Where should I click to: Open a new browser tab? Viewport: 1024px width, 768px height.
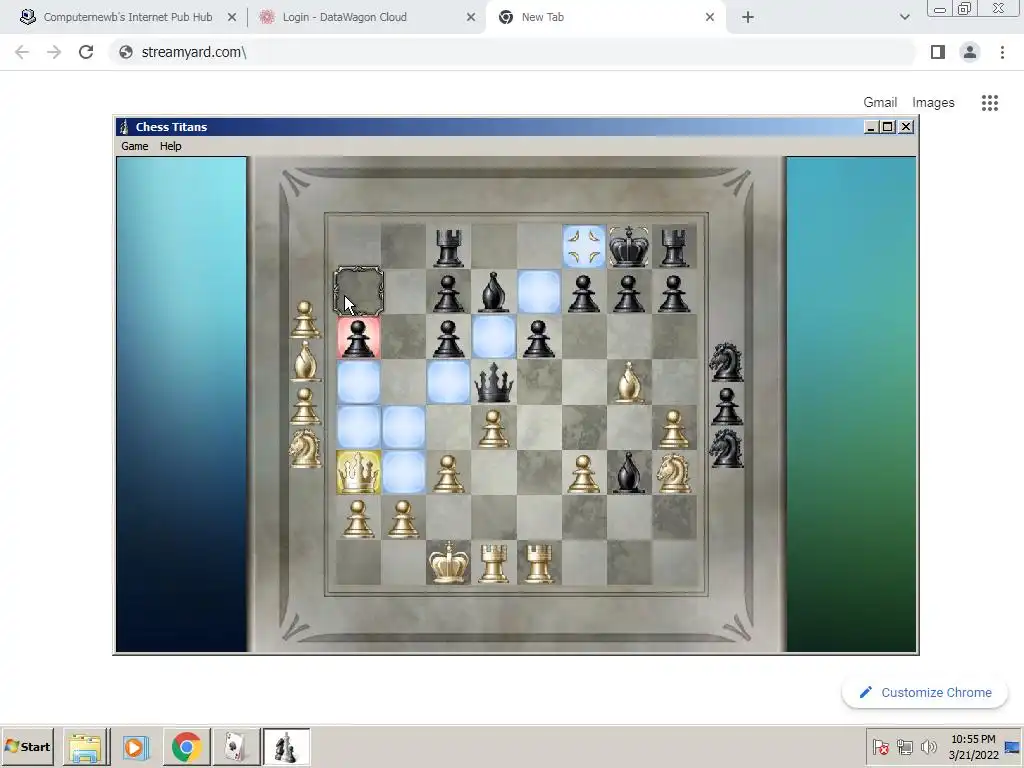[748, 17]
